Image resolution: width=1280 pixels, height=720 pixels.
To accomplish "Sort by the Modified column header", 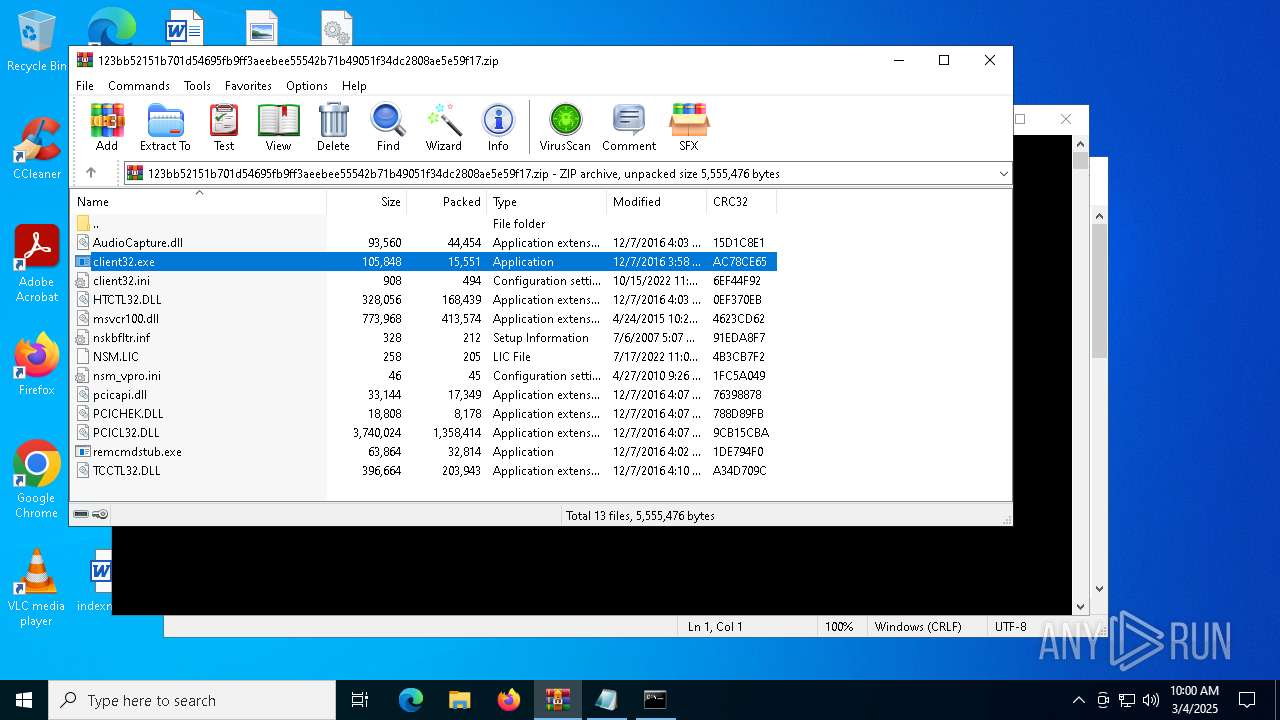I will (x=656, y=202).
